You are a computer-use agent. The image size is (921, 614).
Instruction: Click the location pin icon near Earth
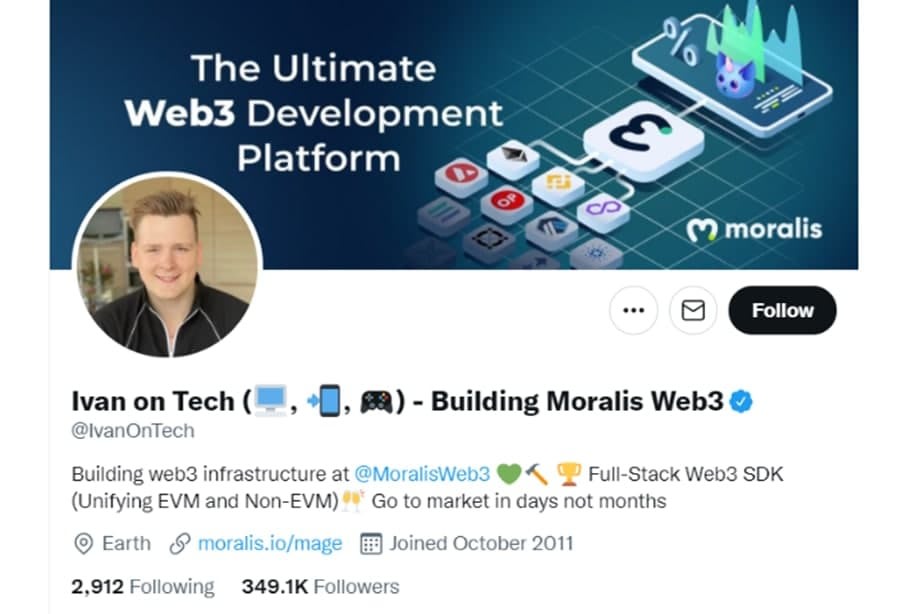tap(83, 544)
